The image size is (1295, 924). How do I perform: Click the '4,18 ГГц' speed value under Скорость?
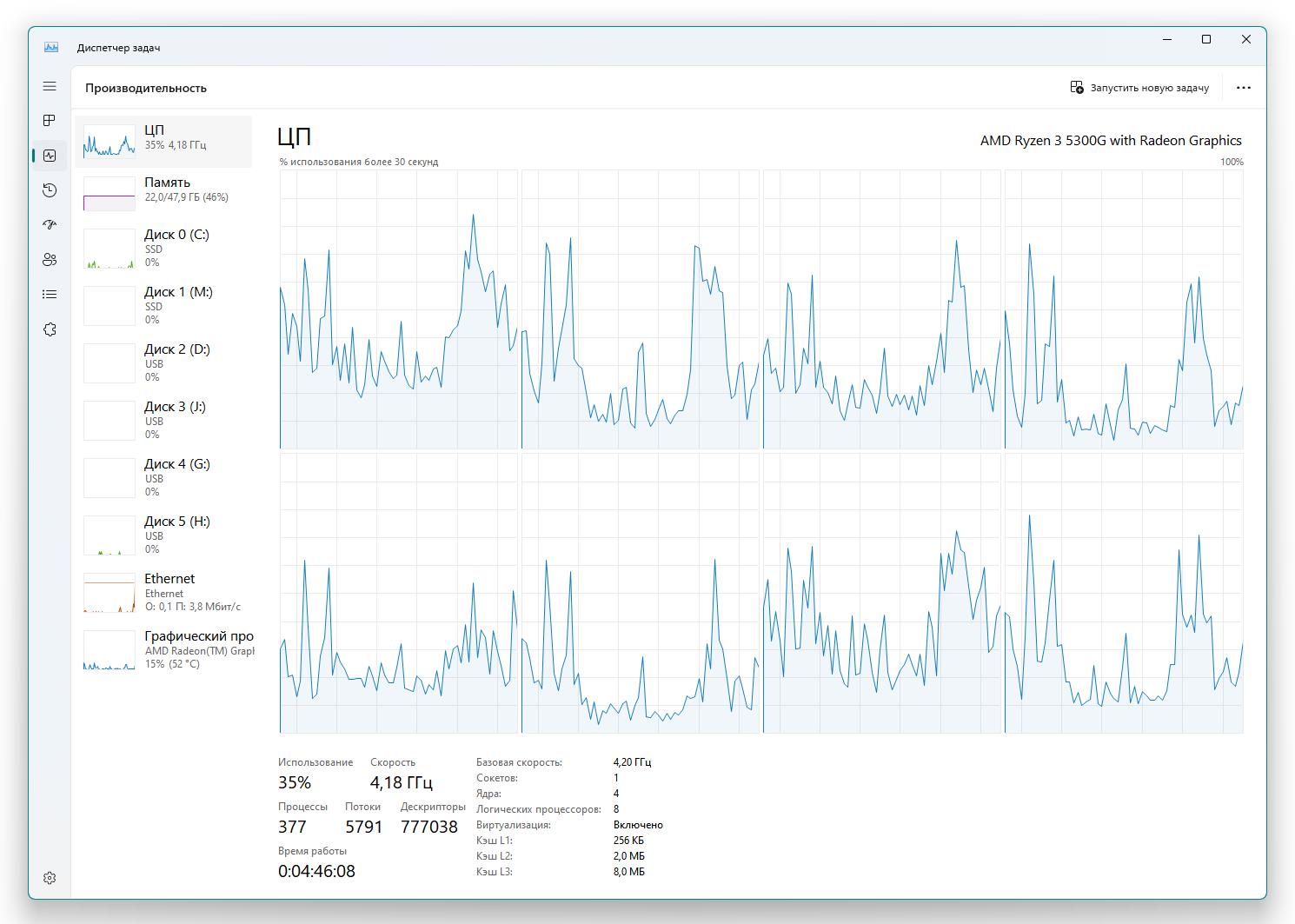pyautogui.click(x=402, y=782)
